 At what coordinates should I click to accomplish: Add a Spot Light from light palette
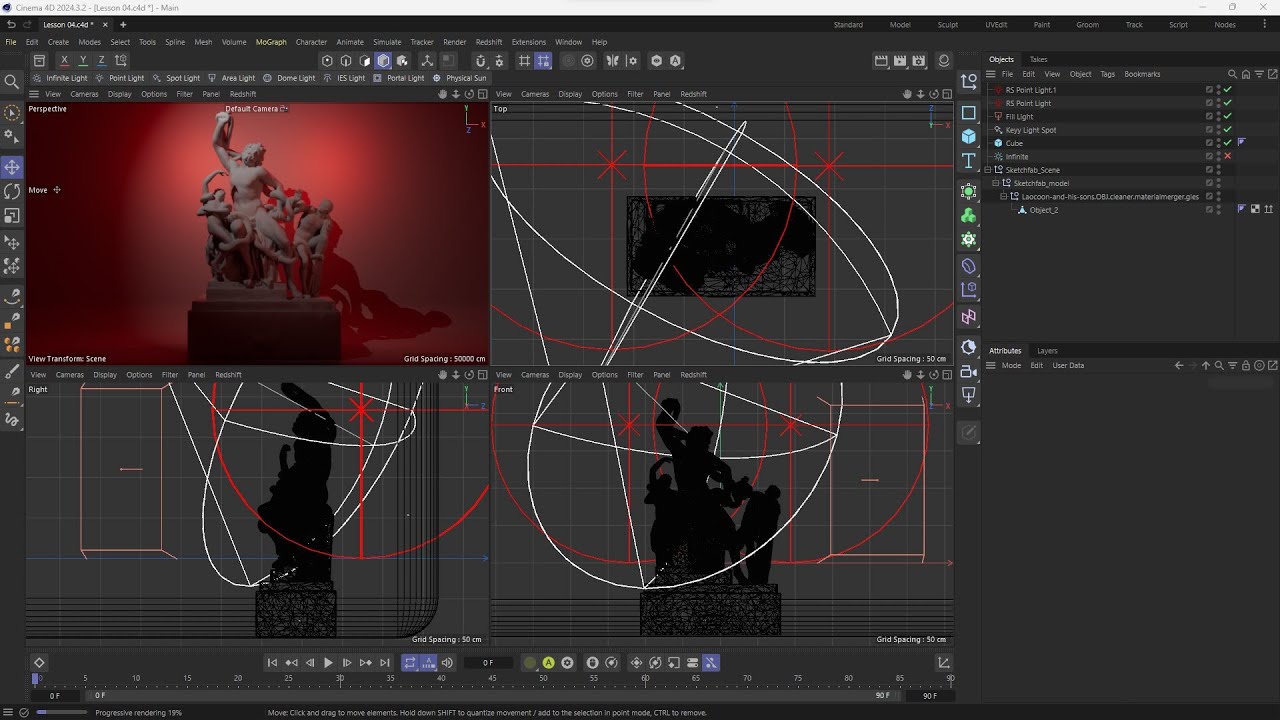(176, 78)
